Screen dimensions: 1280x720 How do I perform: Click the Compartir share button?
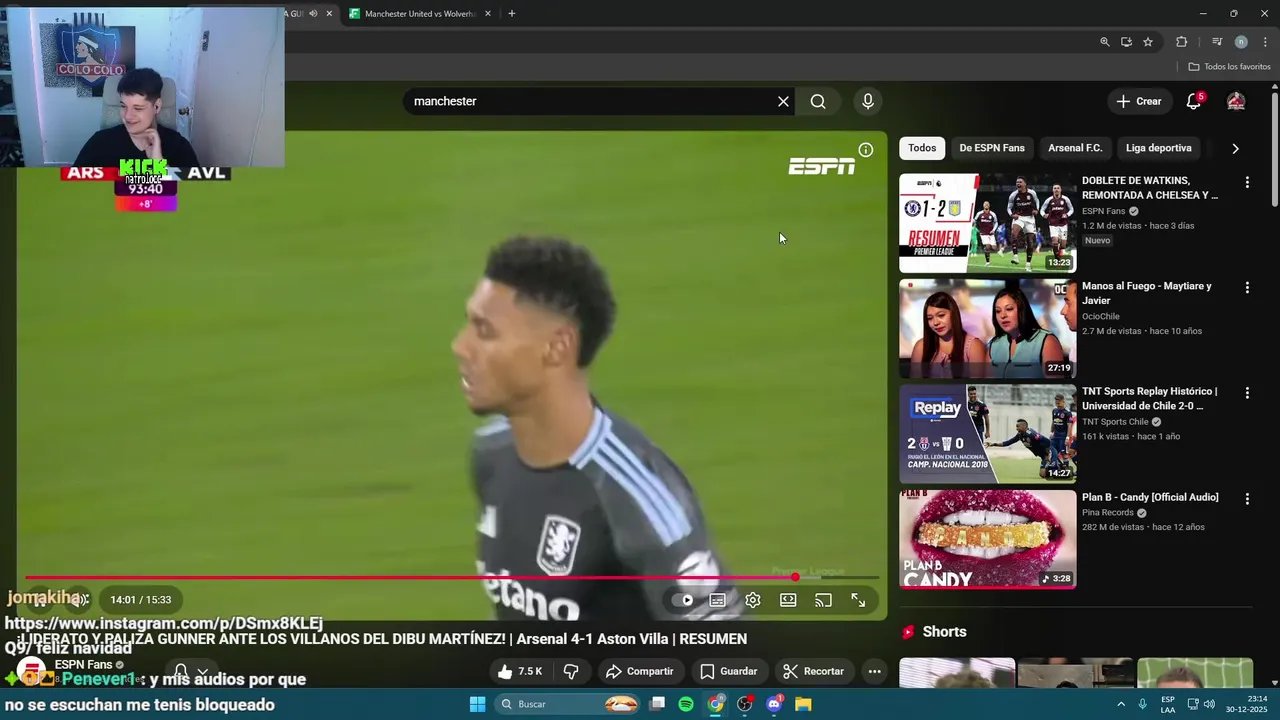click(x=639, y=671)
